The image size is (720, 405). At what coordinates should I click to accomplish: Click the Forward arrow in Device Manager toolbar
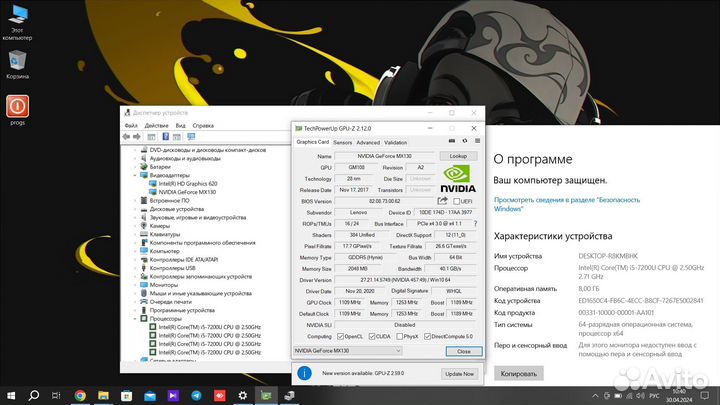[x=137, y=137]
